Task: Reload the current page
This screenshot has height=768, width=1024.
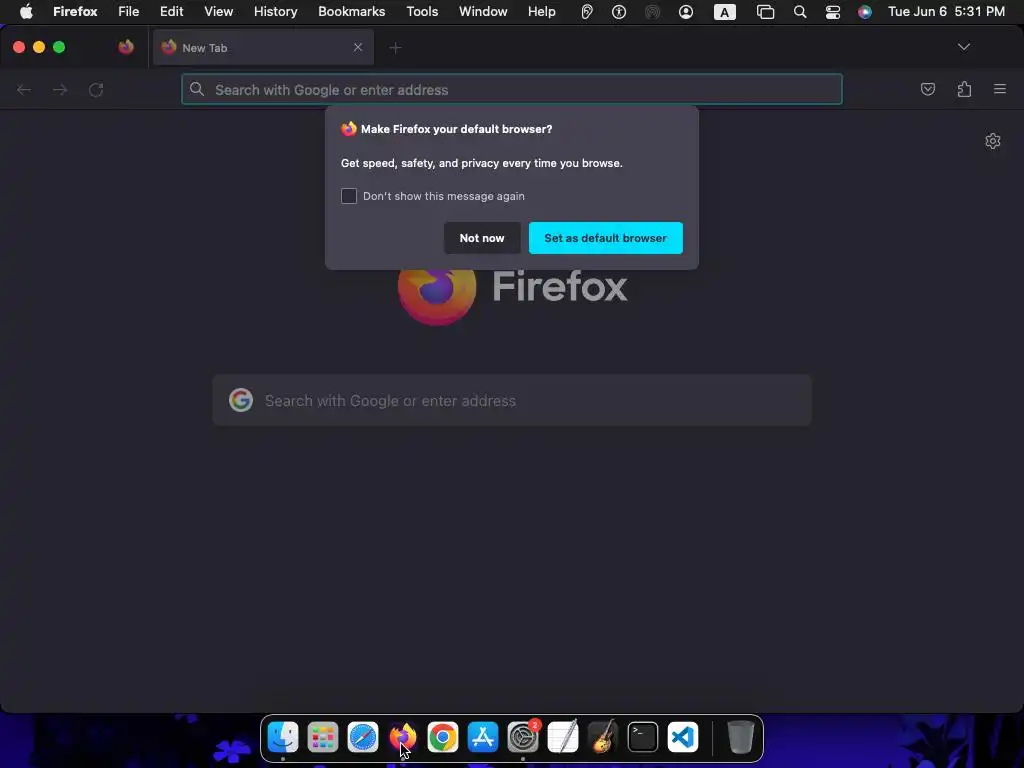Action: click(96, 89)
